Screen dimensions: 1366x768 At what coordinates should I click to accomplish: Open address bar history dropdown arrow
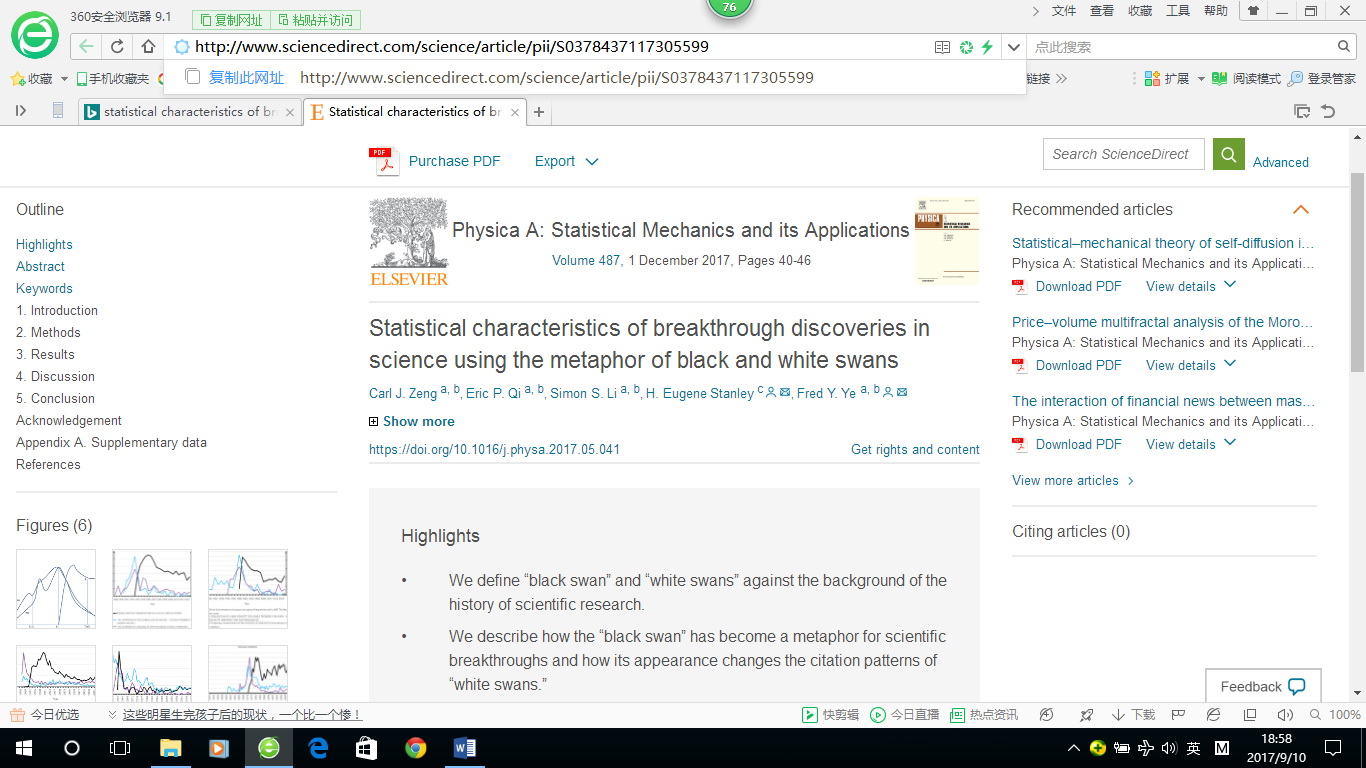click(1013, 47)
